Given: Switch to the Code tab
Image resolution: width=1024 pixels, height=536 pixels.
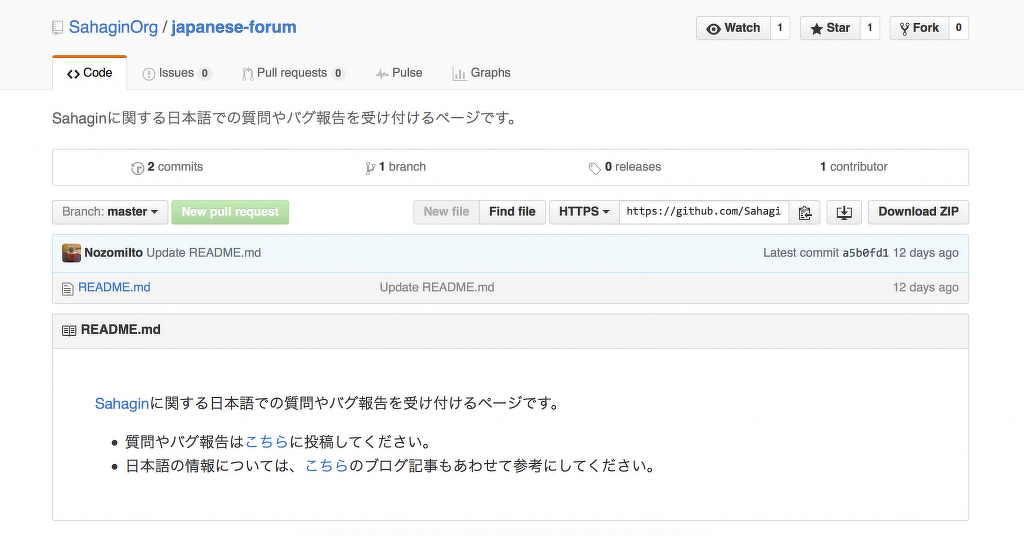Looking at the screenshot, I should coord(89,73).
